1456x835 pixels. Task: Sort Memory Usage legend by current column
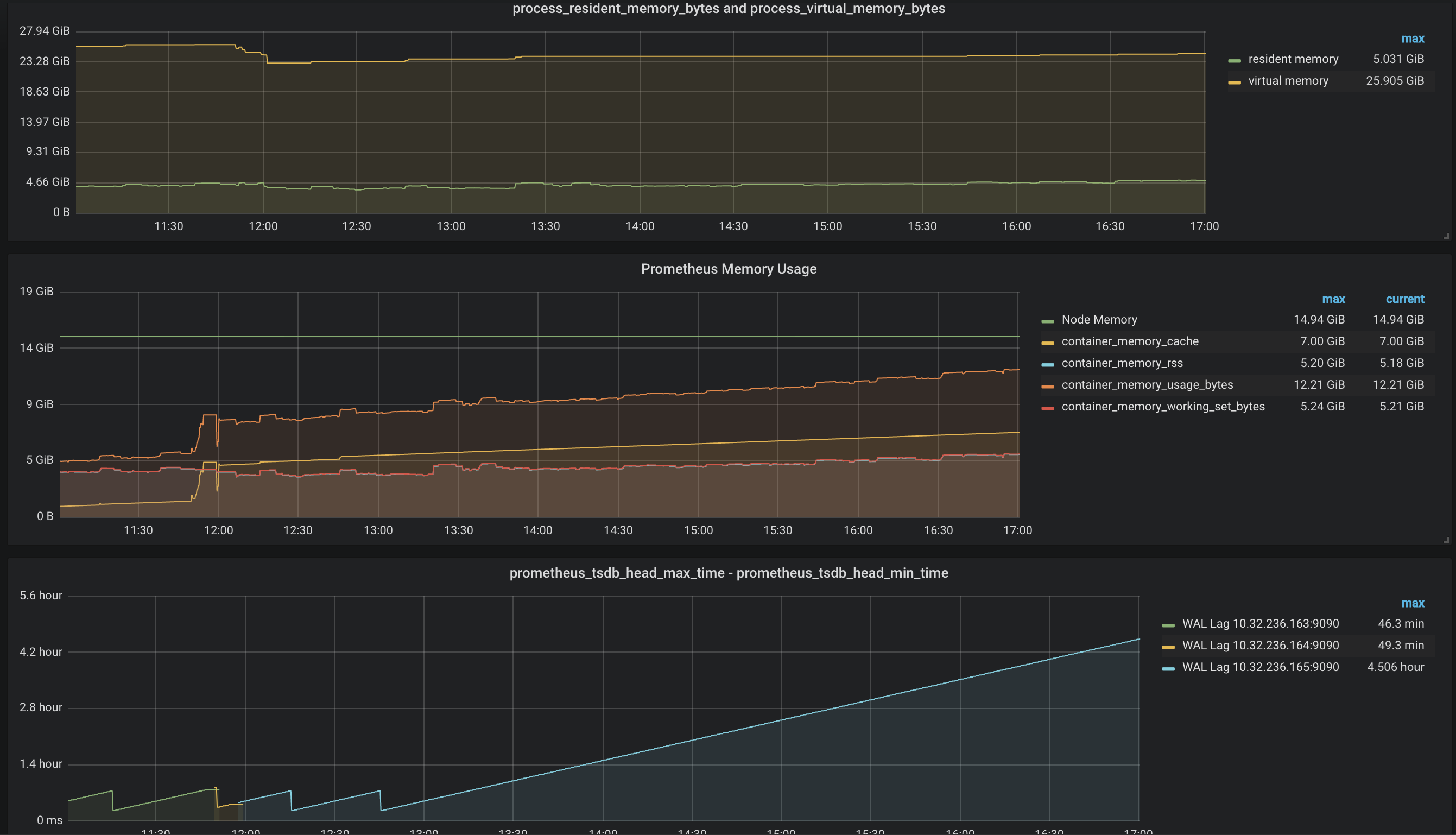coord(1404,299)
